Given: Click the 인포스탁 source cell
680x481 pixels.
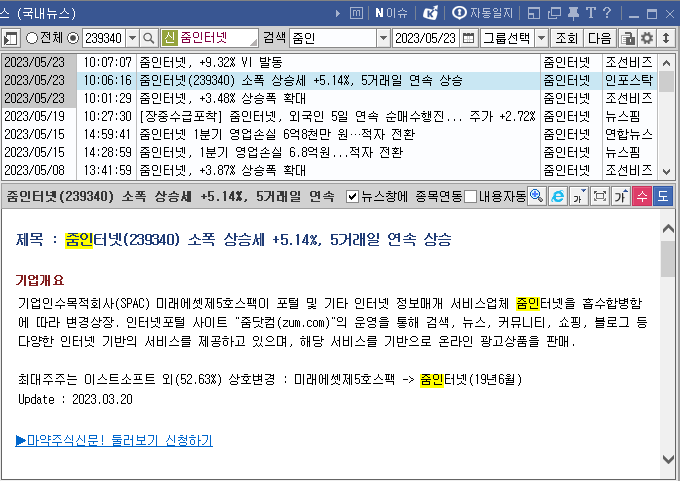Looking at the screenshot, I should pyautogui.click(x=629, y=80).
